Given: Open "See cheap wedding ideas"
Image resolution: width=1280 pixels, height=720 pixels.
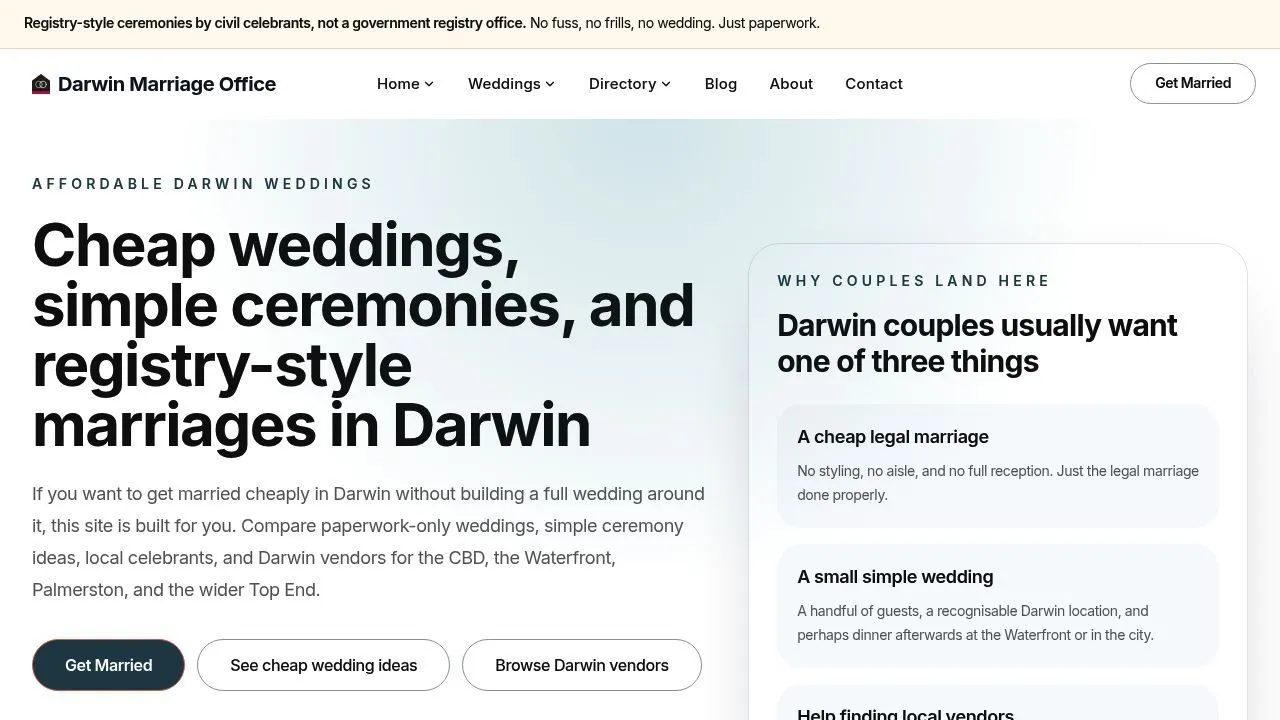Looking at the screenshot, I should [323, 665].
